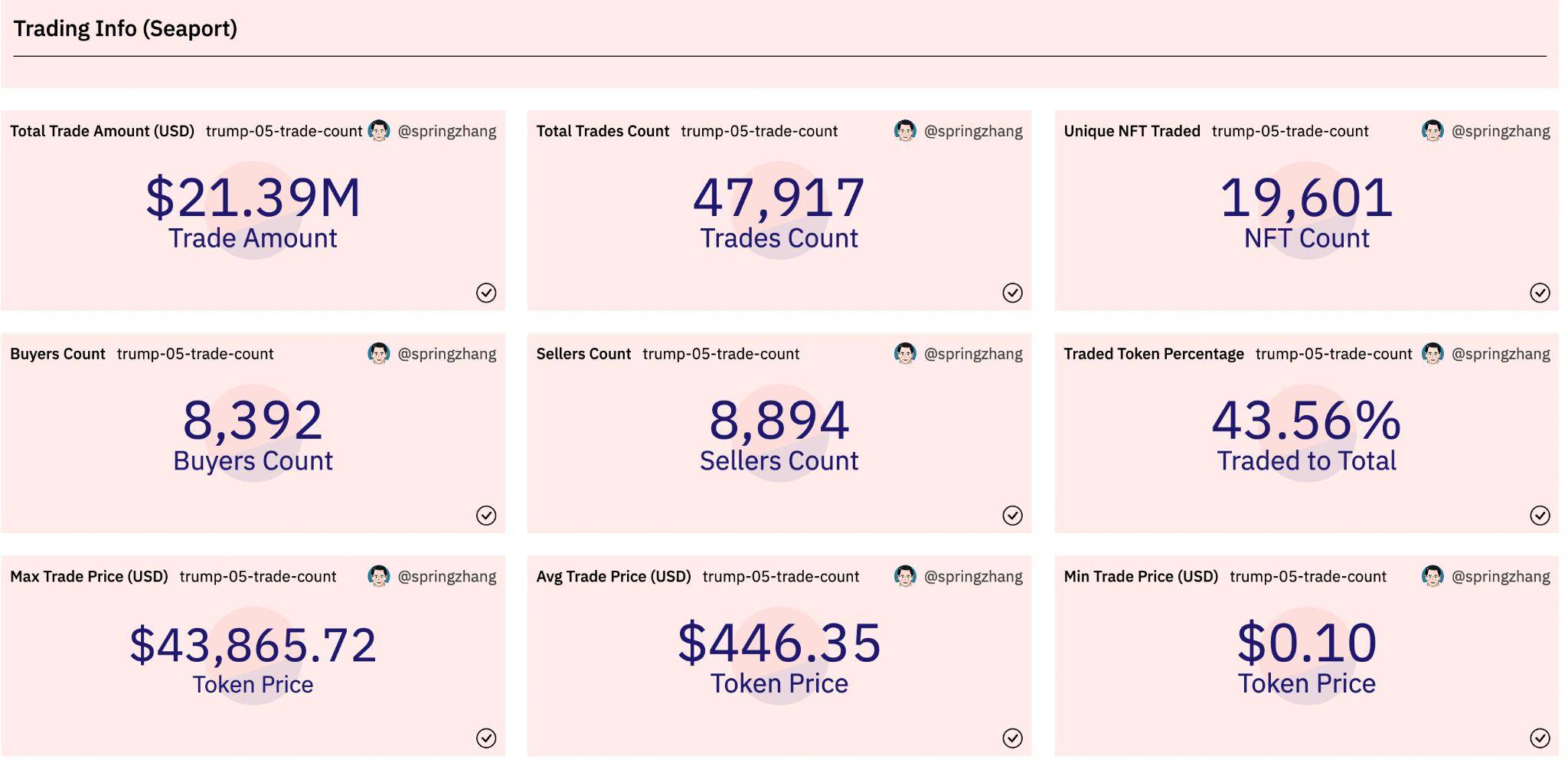Click checkmark icon on Traded Token Percentage card
This screenshot has height=763, width=1568.
coord(1540,516)
